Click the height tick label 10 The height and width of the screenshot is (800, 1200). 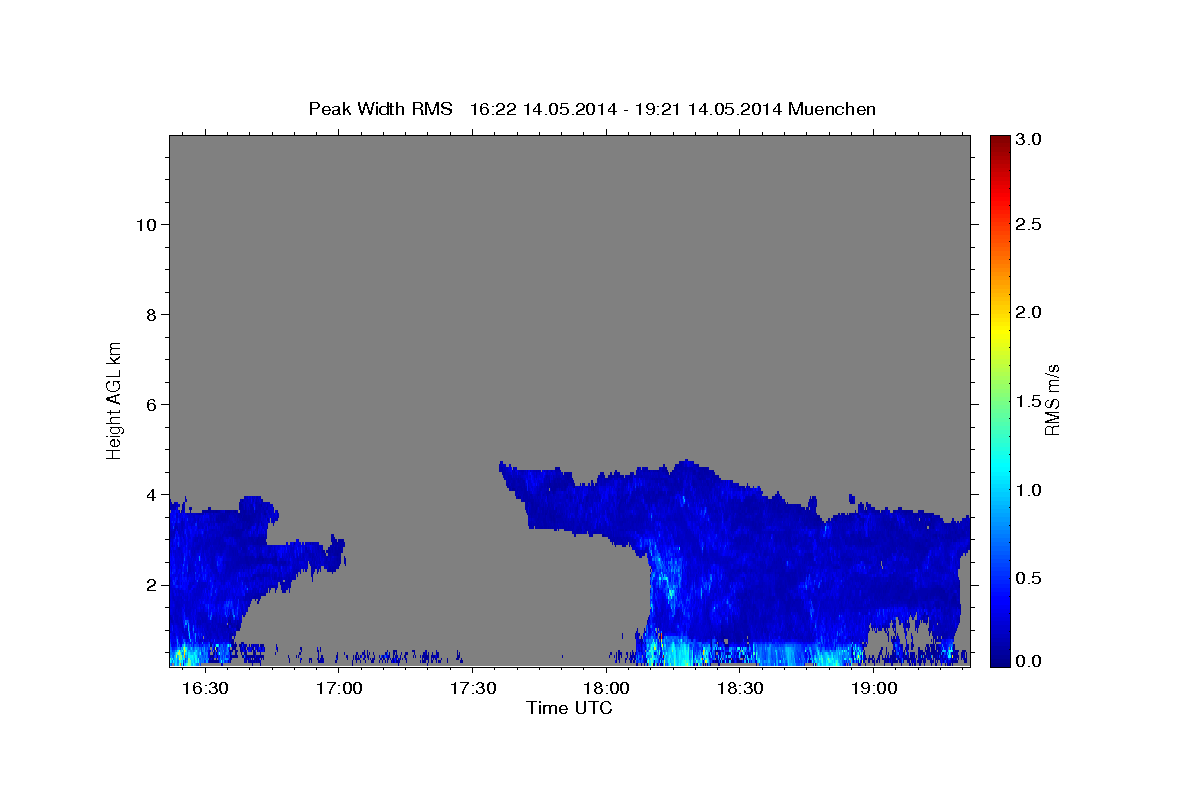click(145, 224)
